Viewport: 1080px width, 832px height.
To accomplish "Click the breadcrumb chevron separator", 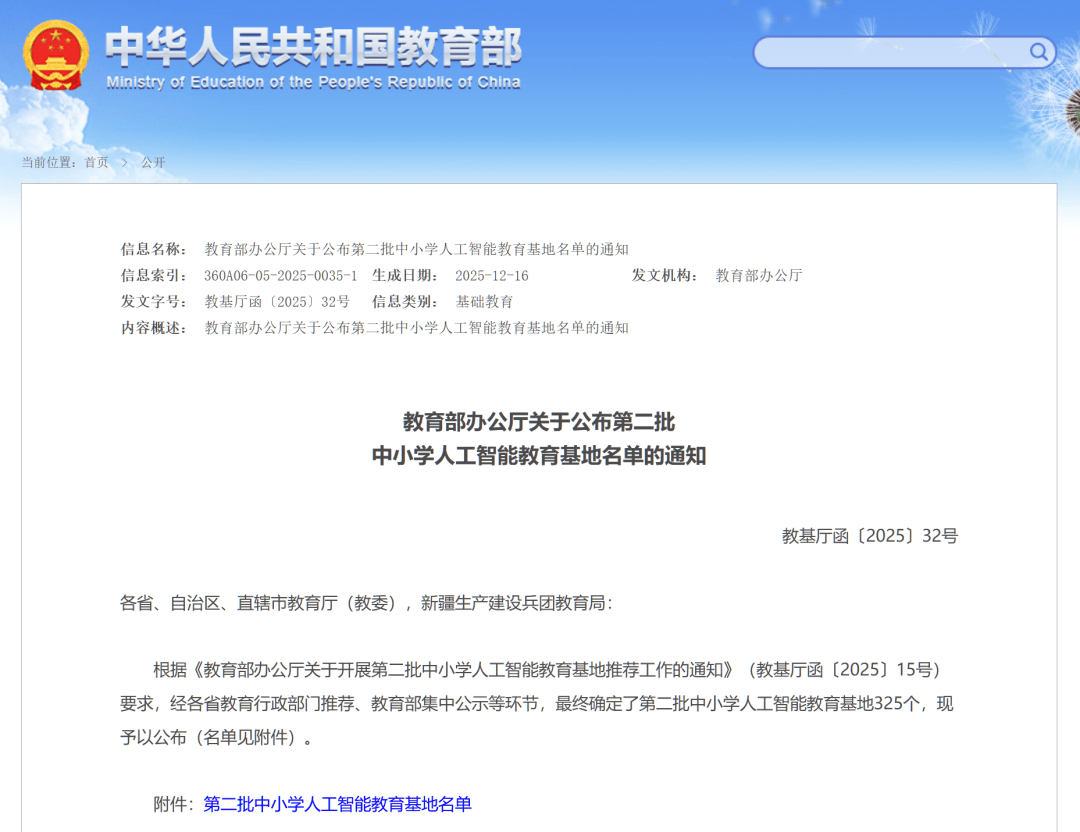I will point(125,162).
